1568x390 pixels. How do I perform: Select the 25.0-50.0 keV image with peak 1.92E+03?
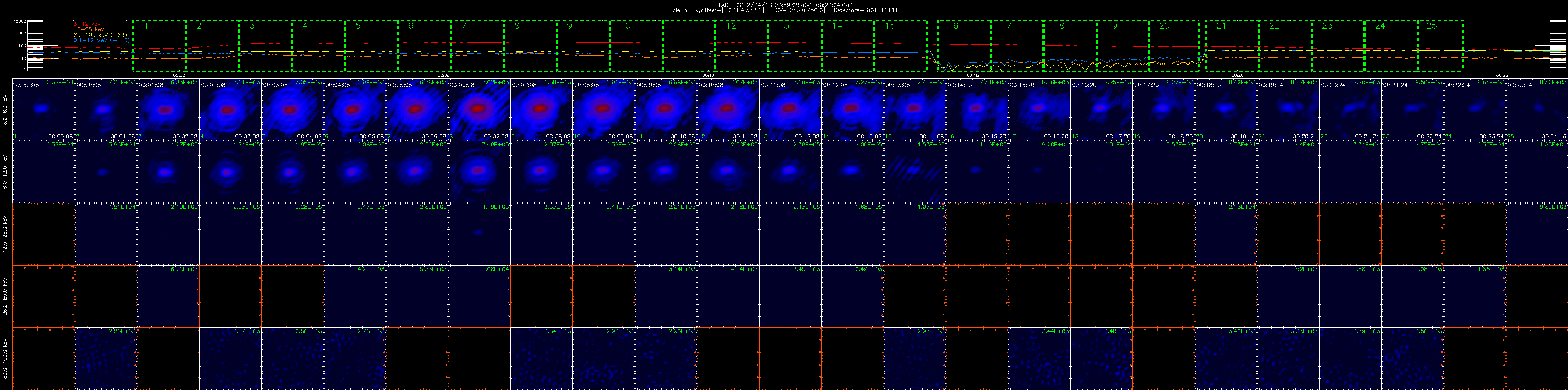pos(1288,296)
